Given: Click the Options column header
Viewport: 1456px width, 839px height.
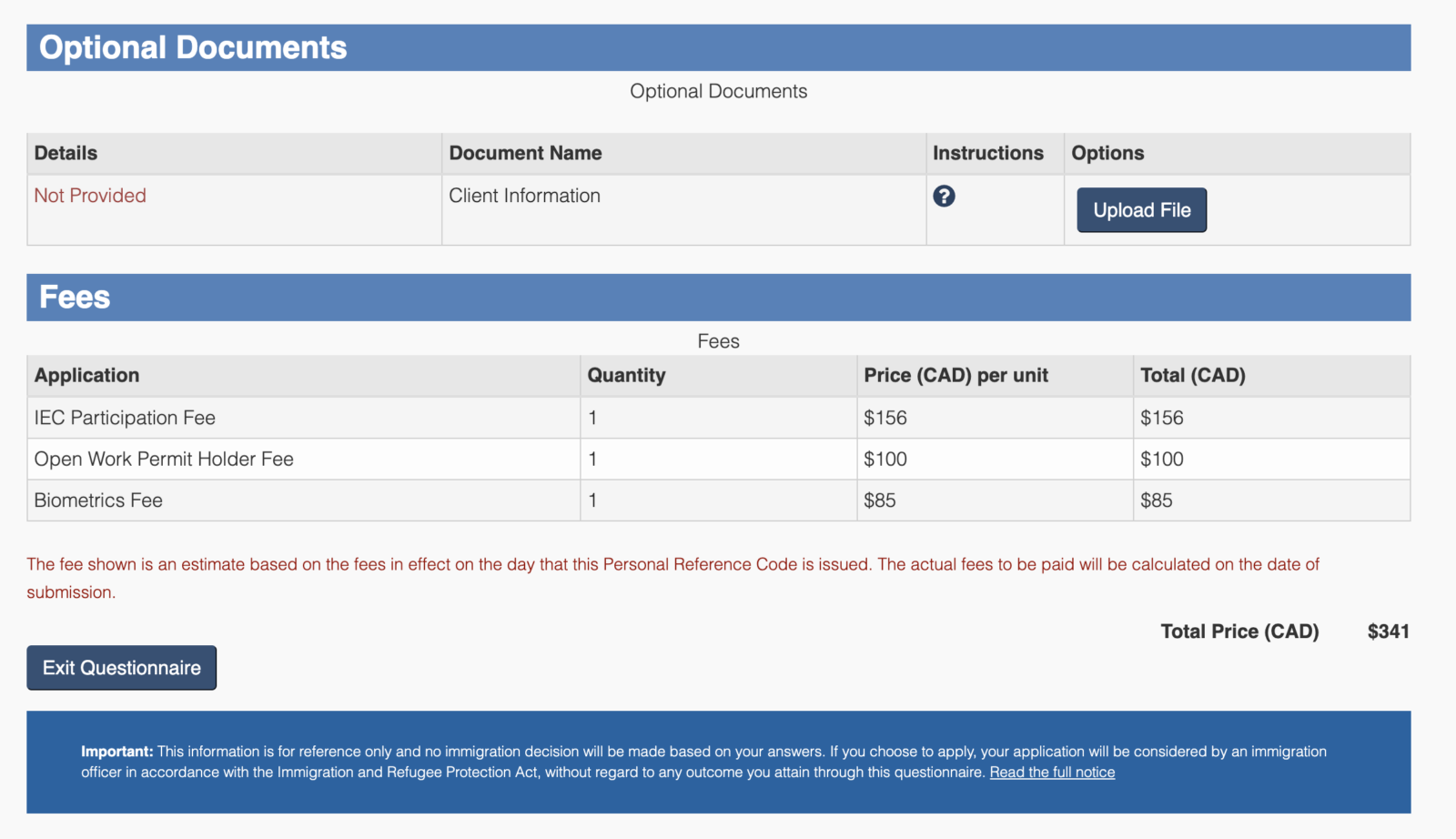Looking at the screenshot, I should 1107,153.
